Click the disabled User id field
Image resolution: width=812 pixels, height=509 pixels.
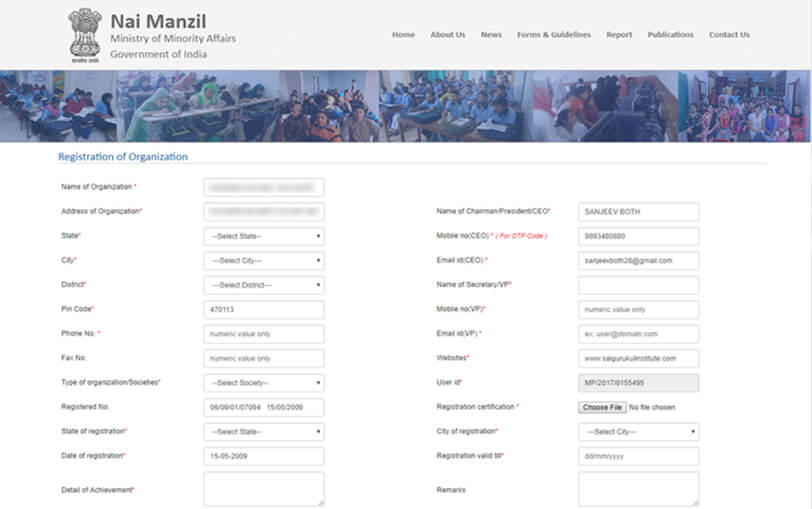tap(639, 383)
